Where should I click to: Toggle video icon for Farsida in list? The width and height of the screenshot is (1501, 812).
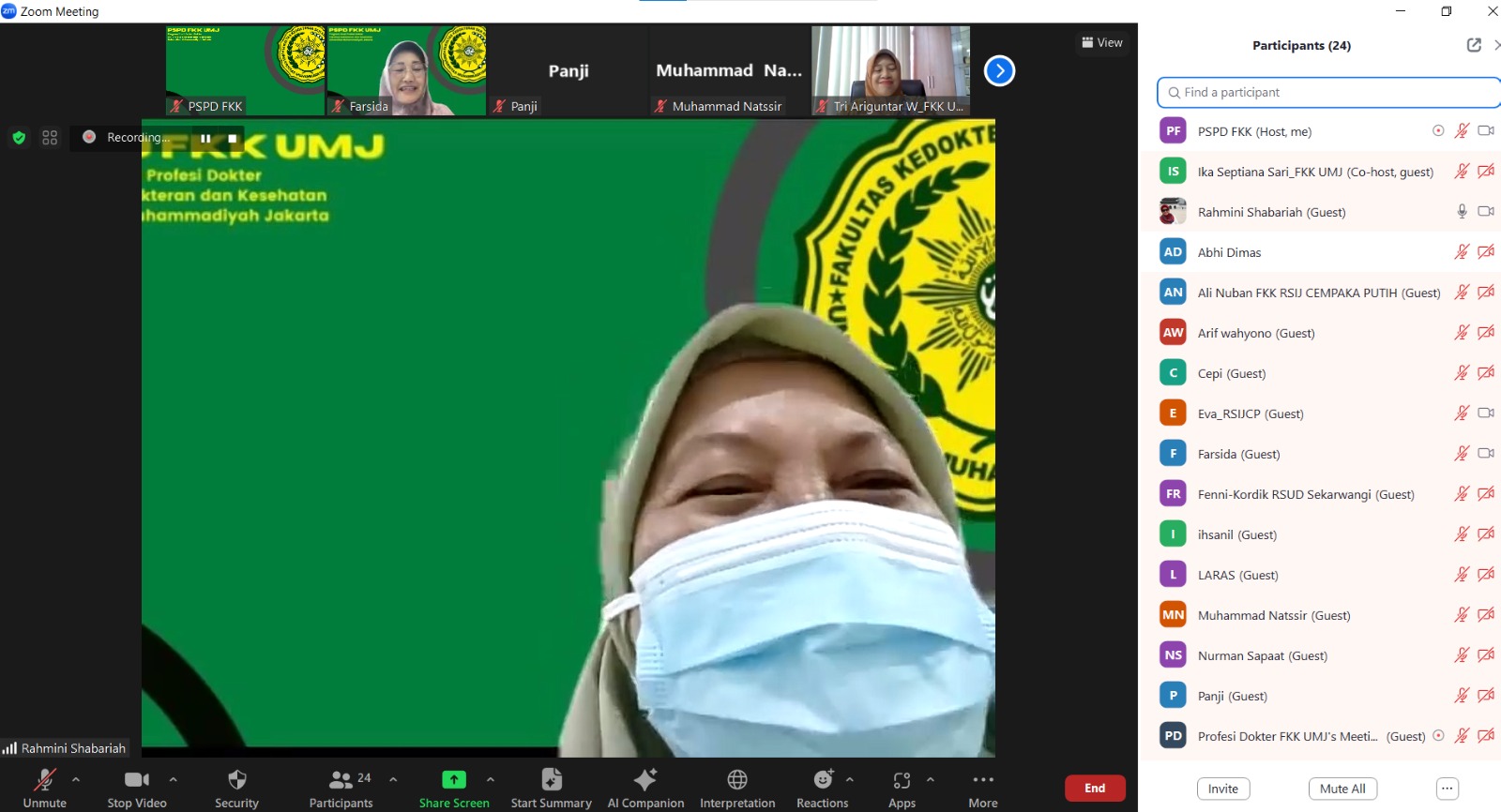tap(1486, 454)
